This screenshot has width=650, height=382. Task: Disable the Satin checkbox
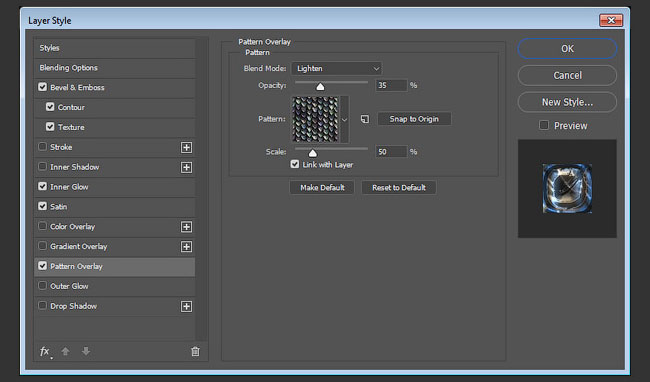[x=42, y=206]
